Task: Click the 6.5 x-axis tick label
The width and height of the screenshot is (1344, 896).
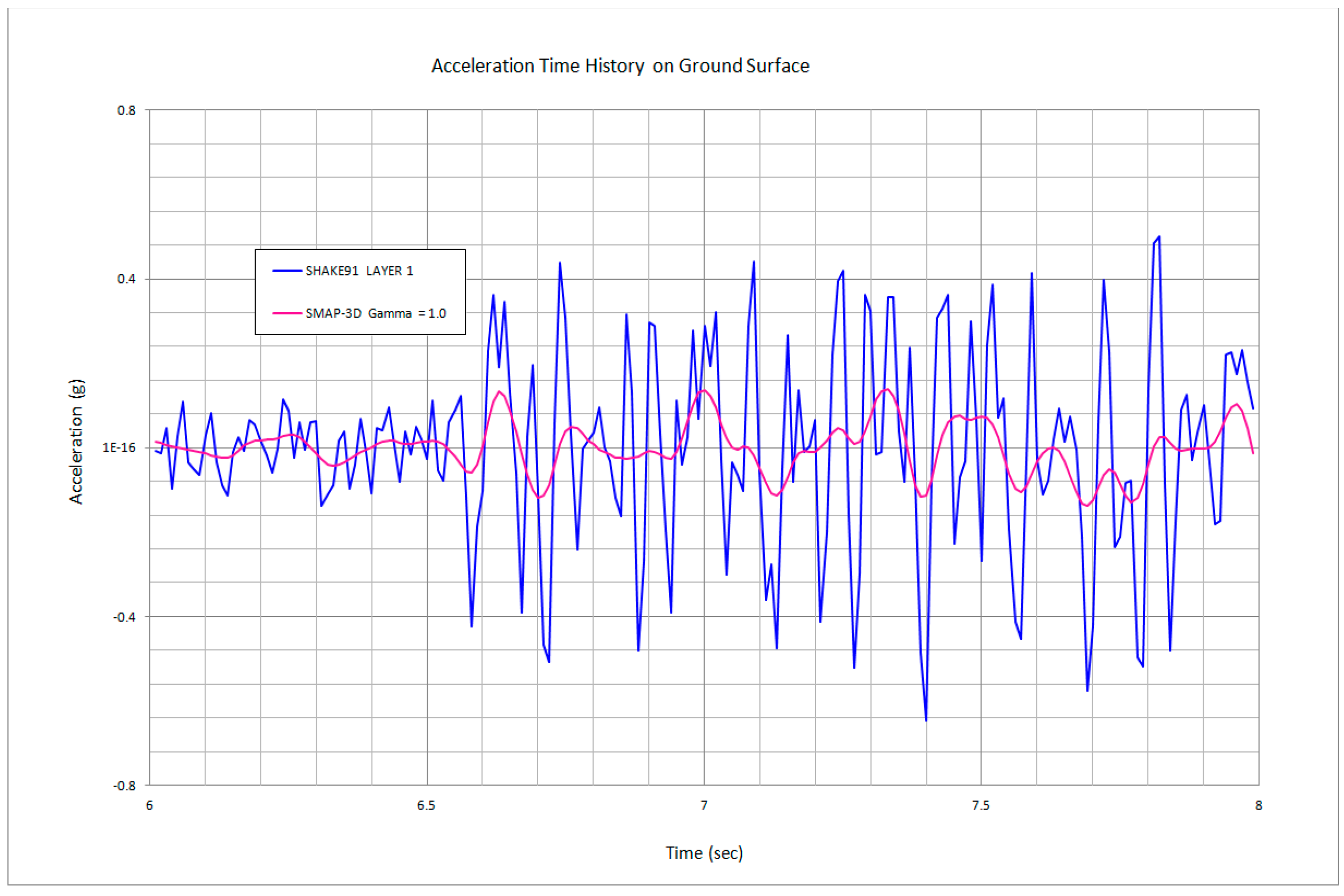Action: (x=426, y=806)
